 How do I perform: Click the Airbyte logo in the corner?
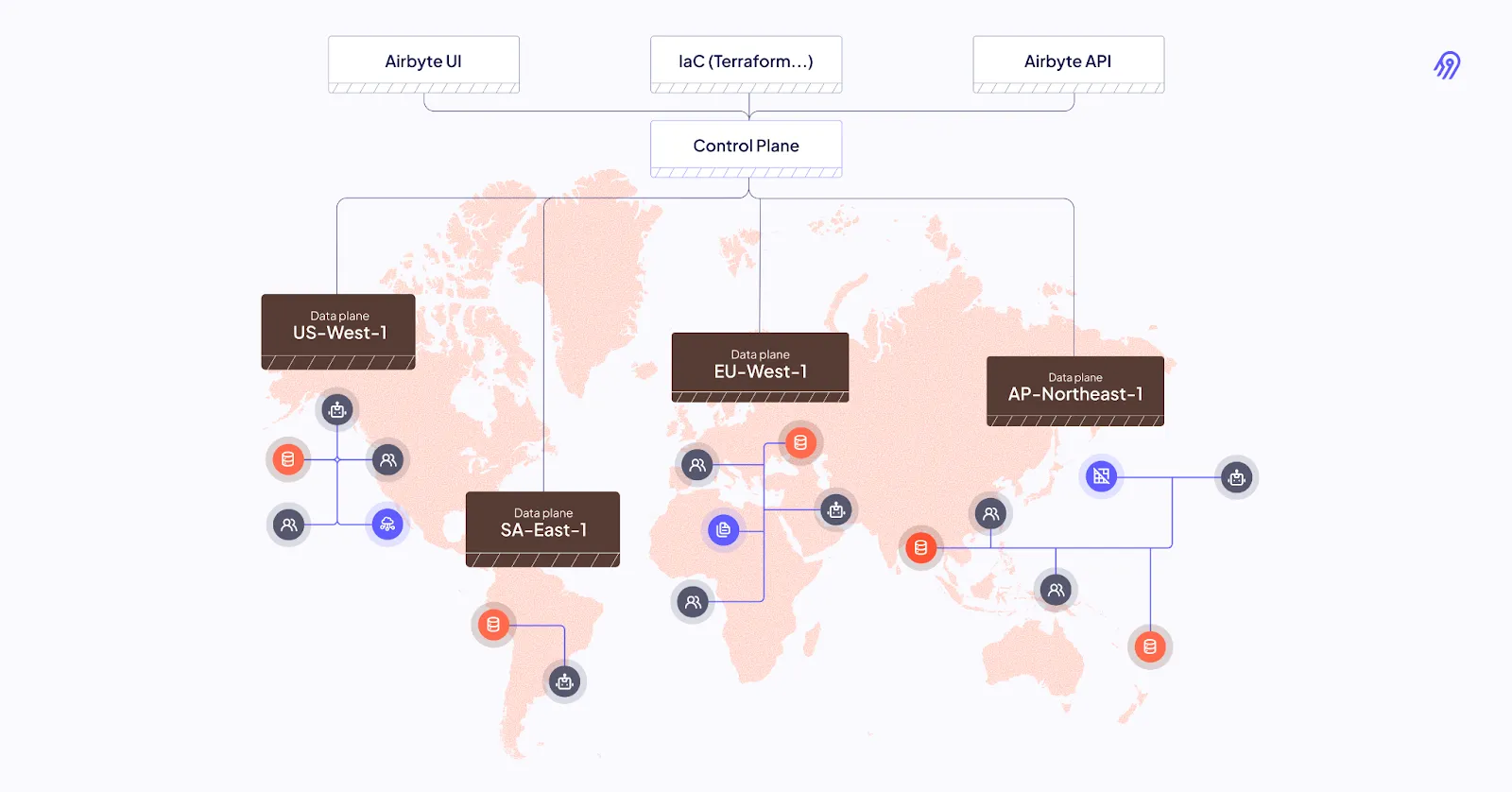coord(1447,65)
